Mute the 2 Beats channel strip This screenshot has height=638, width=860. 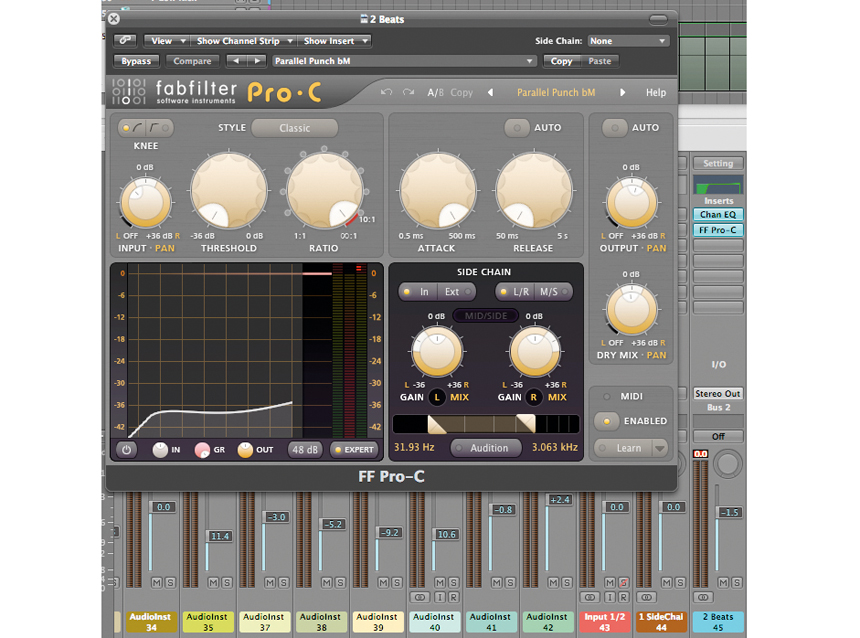click(x=723, y=583)
